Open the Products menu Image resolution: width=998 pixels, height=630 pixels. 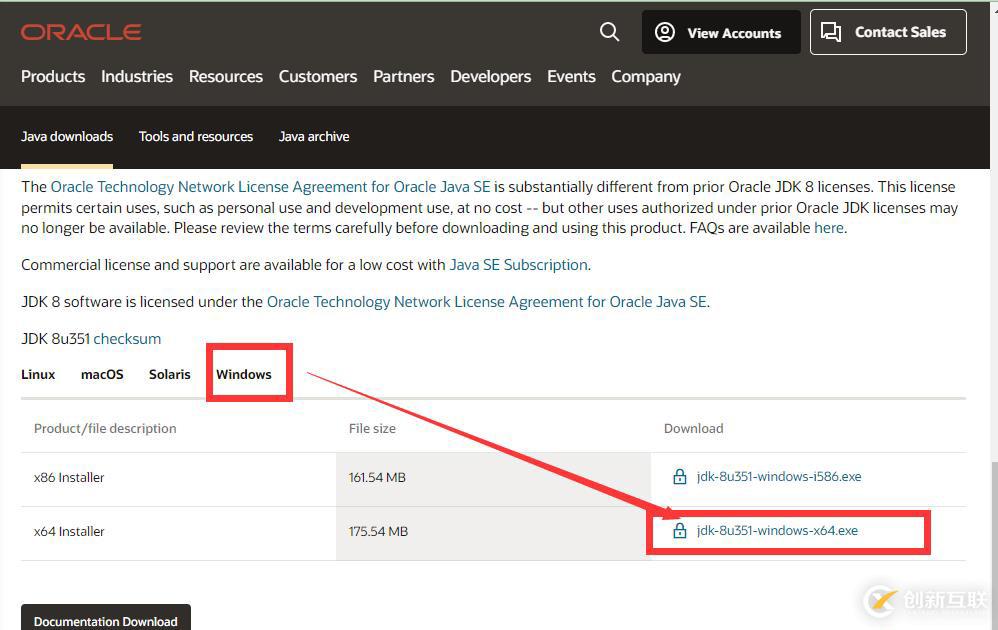pos(53,76)
